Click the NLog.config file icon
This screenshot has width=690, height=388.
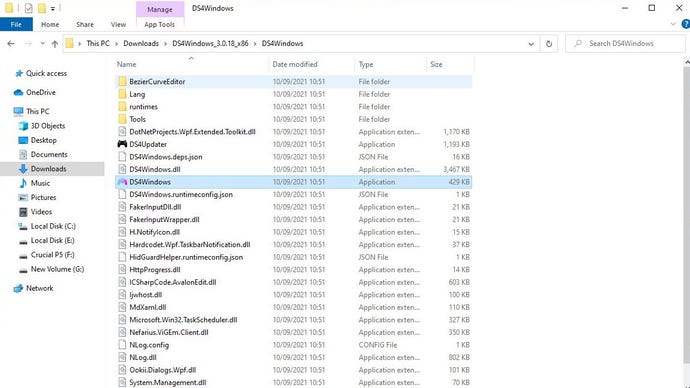point(122,344)
